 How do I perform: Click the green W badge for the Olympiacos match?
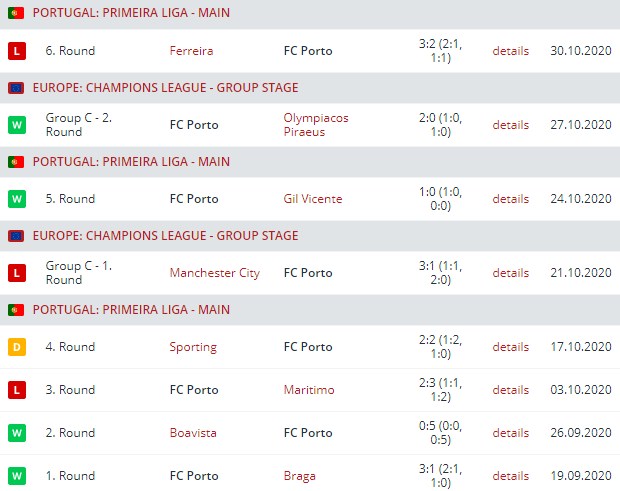tap(16, 125)
